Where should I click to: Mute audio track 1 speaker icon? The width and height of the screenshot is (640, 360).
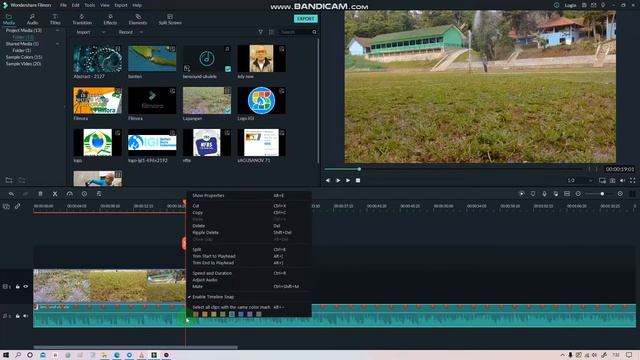[26, 316]
